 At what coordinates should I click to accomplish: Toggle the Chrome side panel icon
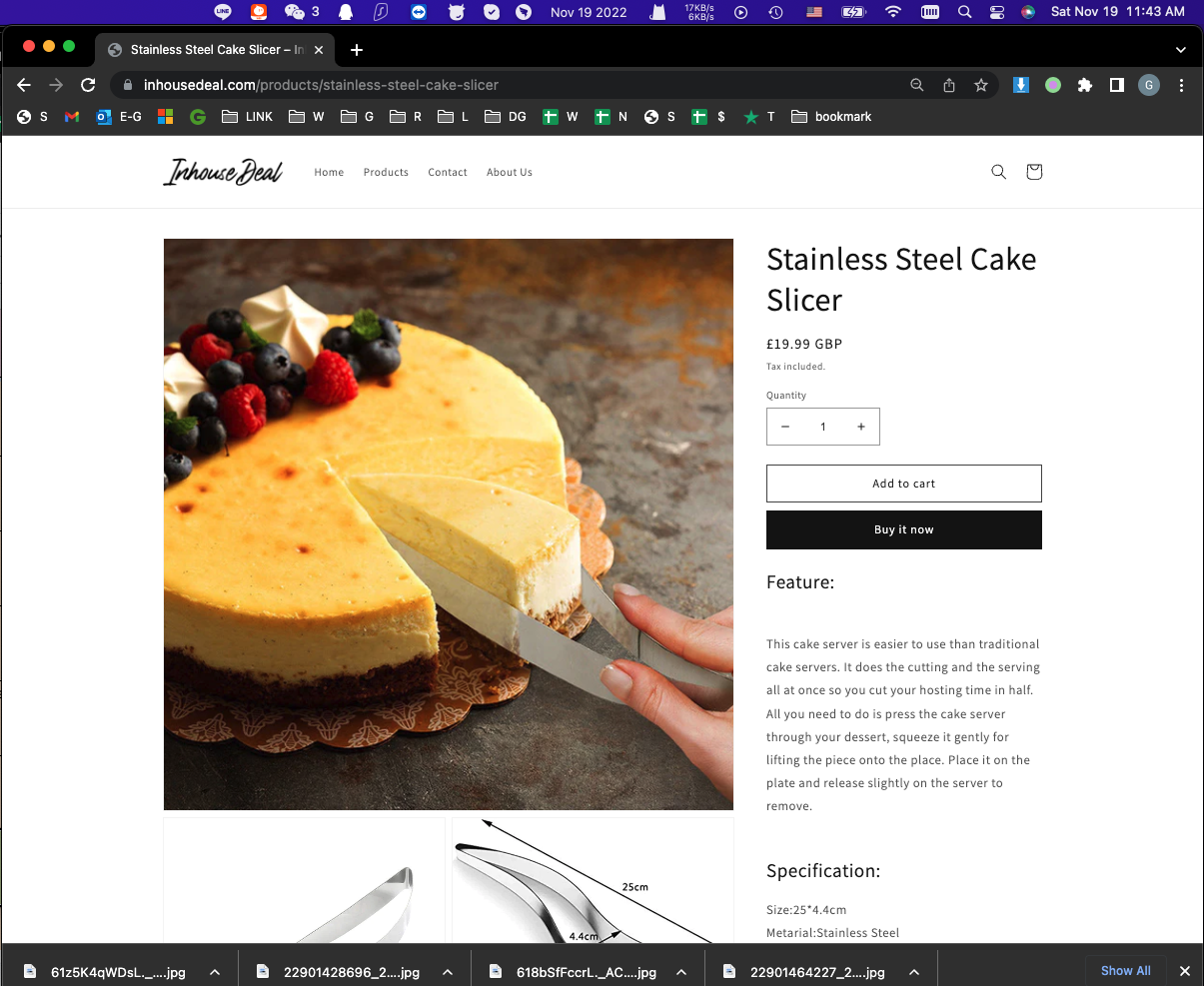(1117, 85)
